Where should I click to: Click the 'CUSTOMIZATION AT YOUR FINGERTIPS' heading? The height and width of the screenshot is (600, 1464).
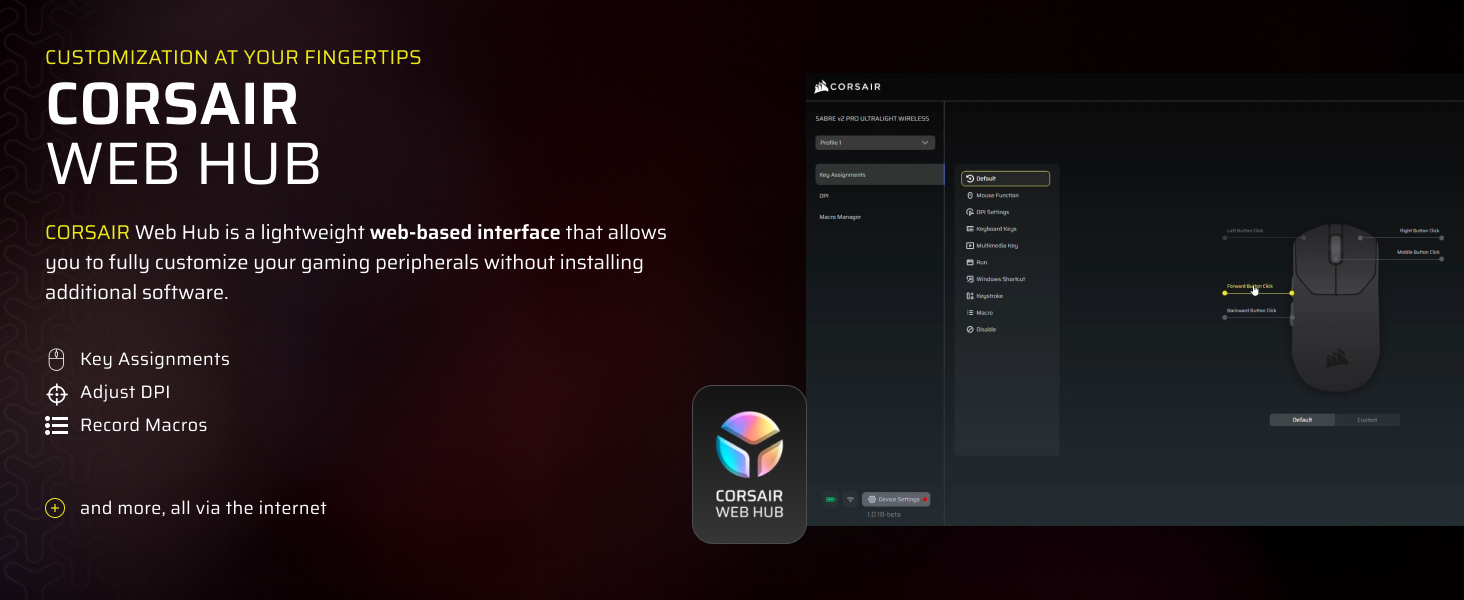pyautogui.click(x=233, y=57)
